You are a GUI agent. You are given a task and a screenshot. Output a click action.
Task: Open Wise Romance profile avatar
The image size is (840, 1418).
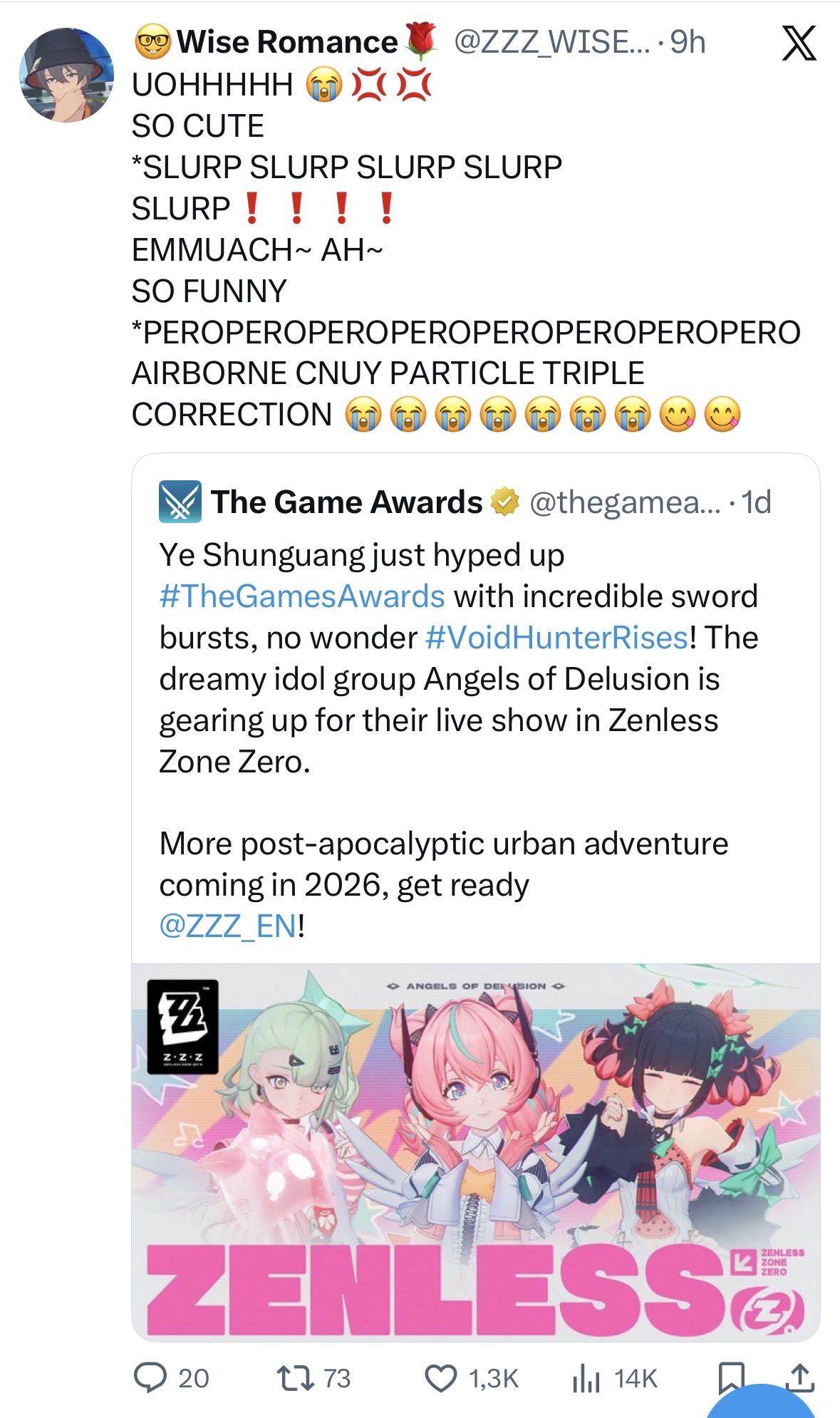pyautogui.click(x=66, y=76)
